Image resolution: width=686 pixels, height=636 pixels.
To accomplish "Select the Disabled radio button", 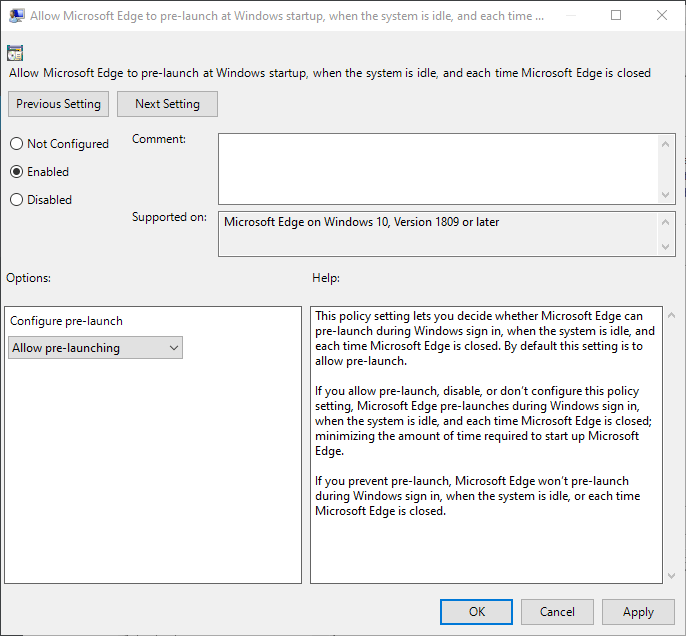I will (16, 200).
